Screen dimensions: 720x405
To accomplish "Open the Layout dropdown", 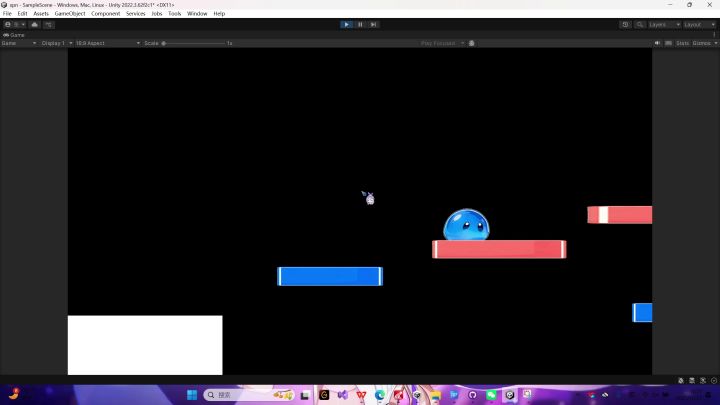I will coord(699,24).
